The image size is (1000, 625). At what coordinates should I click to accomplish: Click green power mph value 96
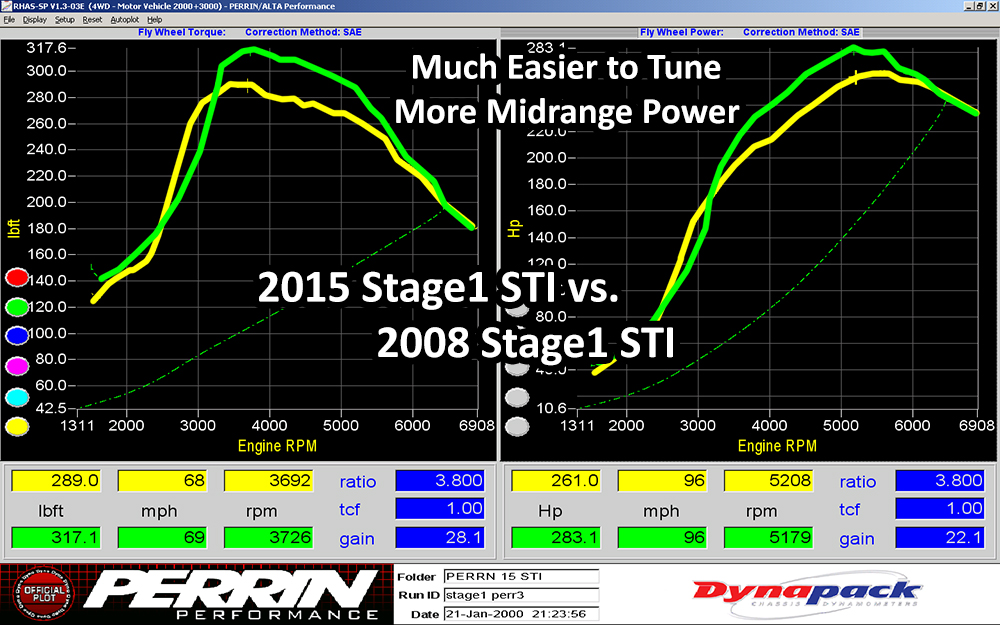coord(662,538)
